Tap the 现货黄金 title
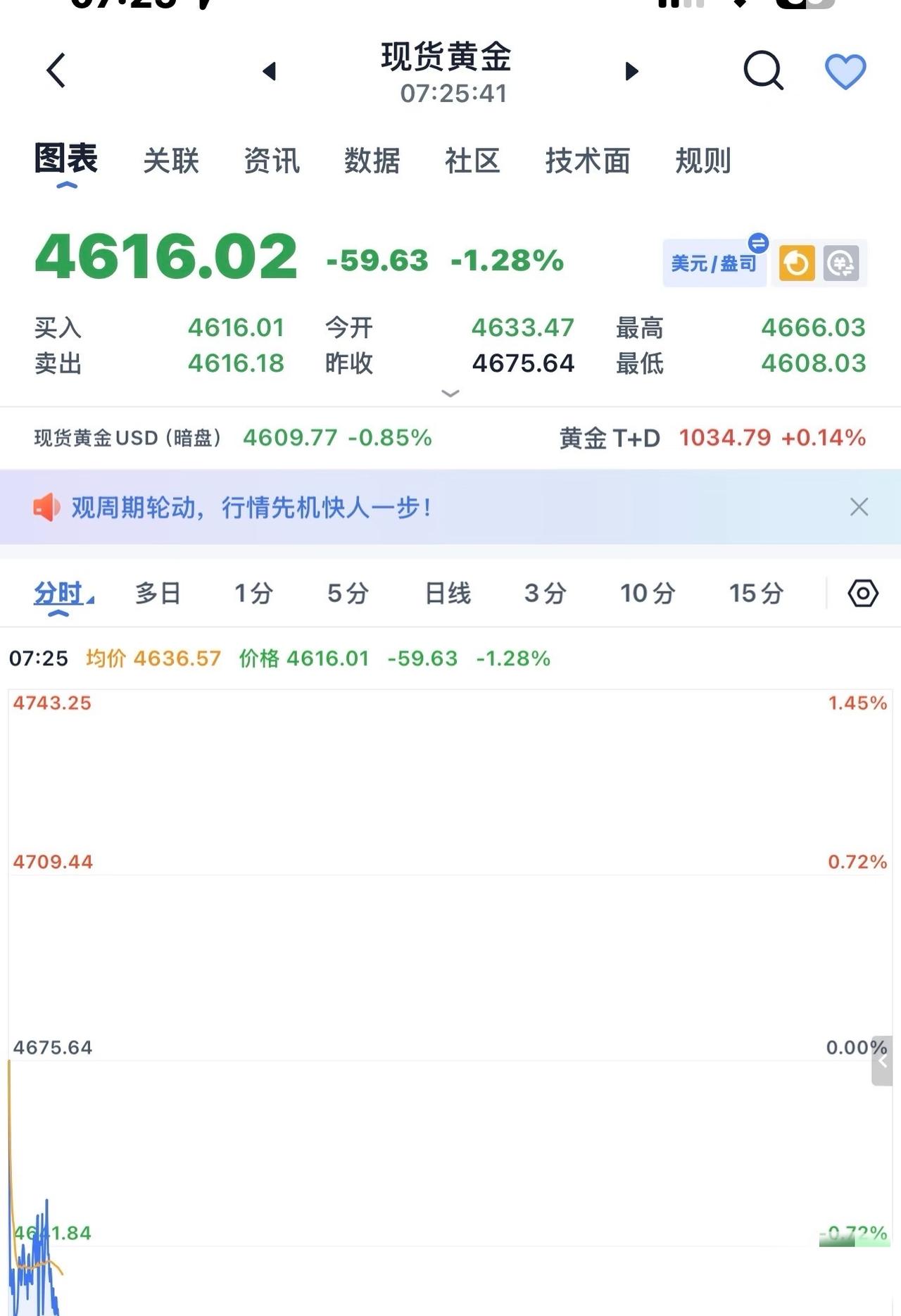Screen dimensions: 901x1316 click(446, 56)
